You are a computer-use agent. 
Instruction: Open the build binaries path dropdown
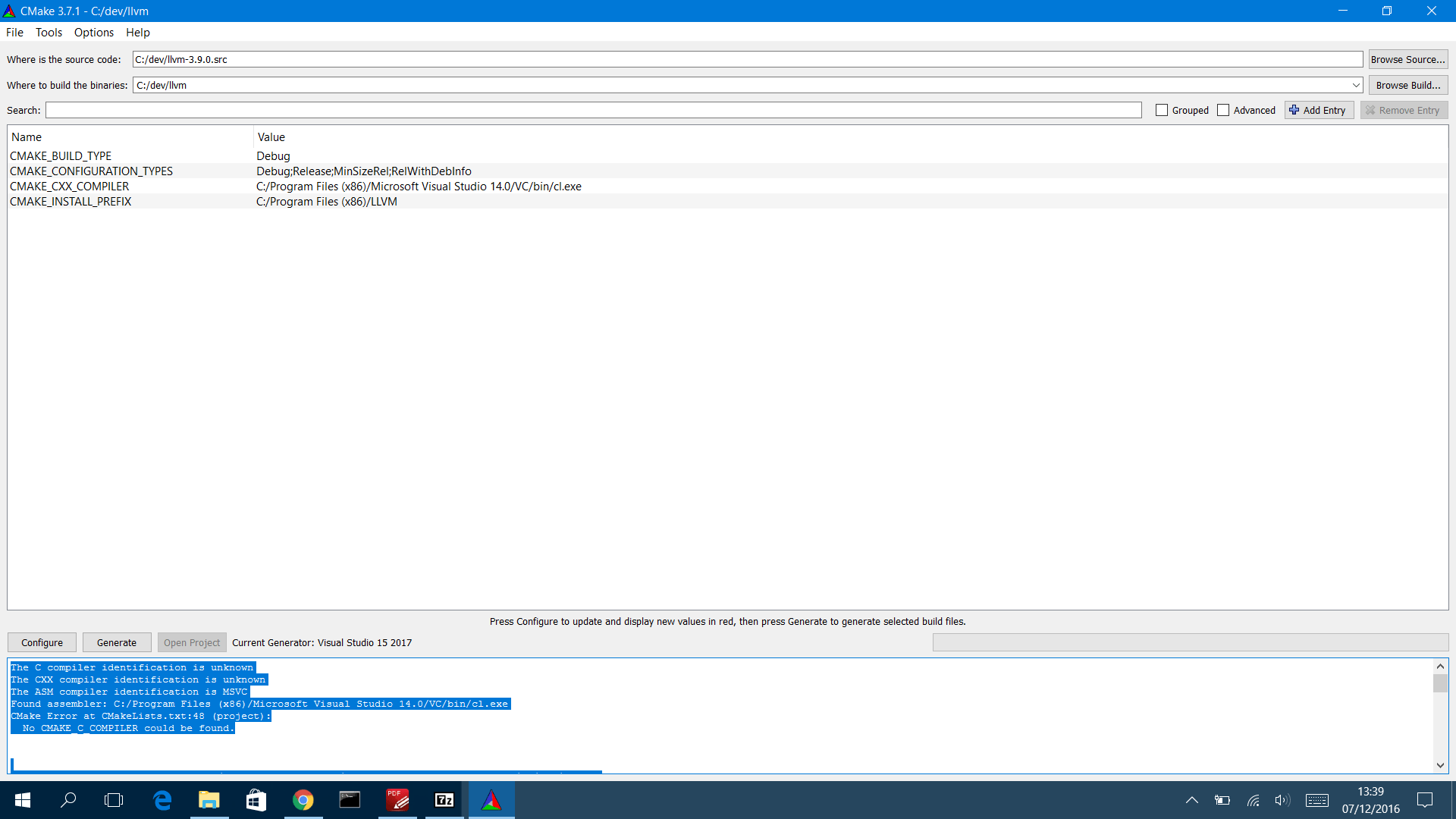tap(1357, 85)
